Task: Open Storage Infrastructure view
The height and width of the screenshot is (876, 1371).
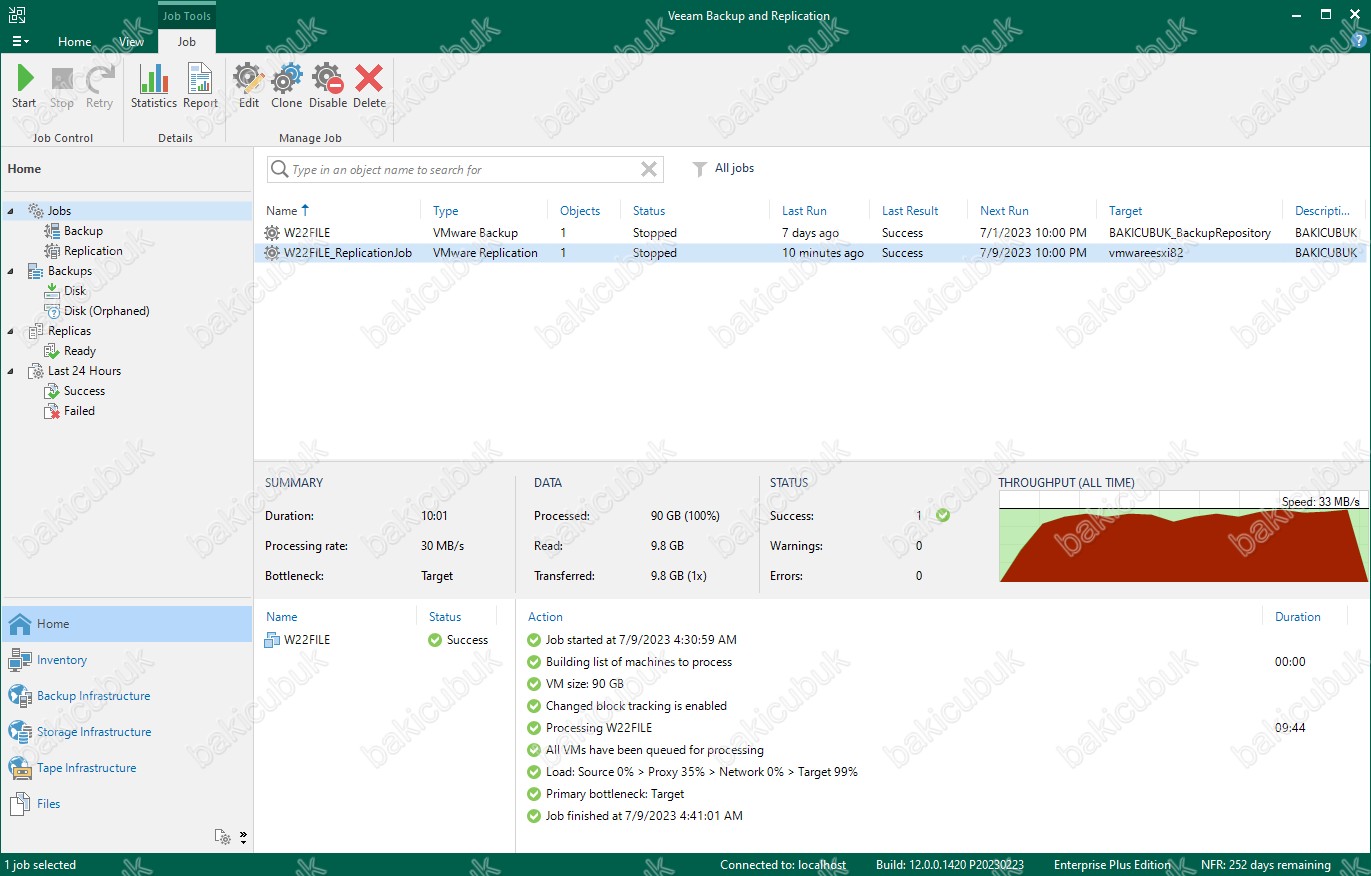Action: pyautogui.click(x=94, y=732)
